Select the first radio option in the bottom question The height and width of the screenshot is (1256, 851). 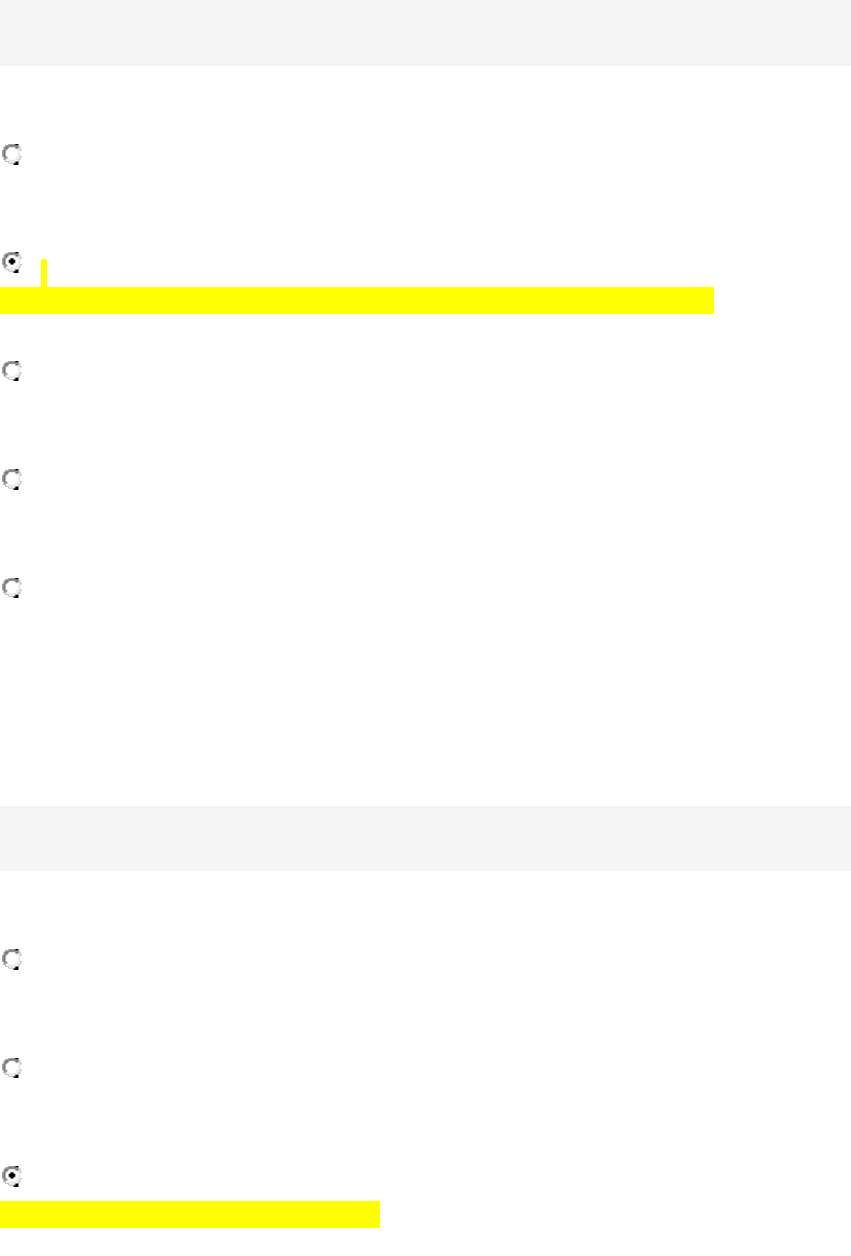(12, 959)
